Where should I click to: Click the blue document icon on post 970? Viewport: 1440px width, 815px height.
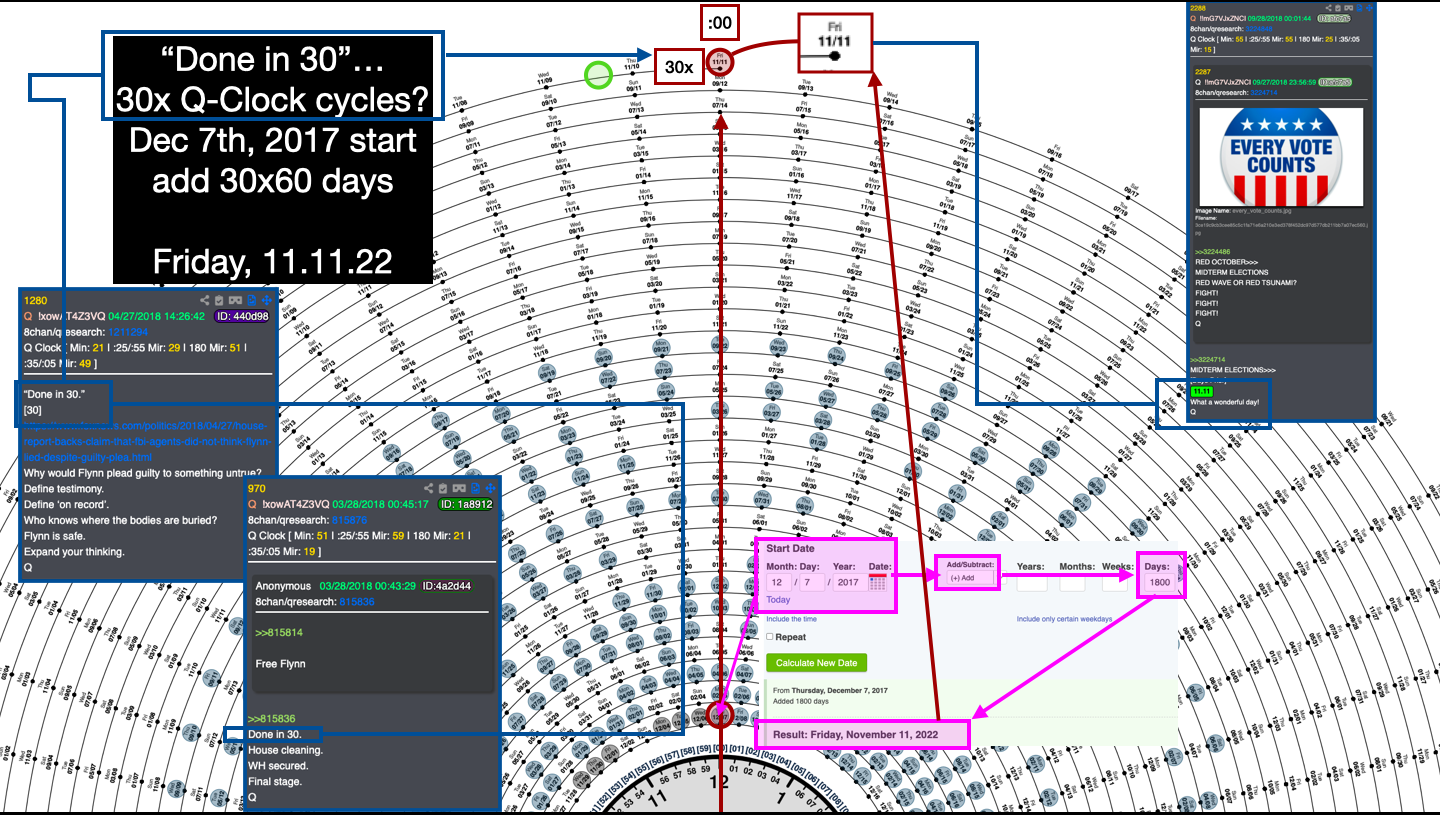pyautogui.click(x=476, y=488)
